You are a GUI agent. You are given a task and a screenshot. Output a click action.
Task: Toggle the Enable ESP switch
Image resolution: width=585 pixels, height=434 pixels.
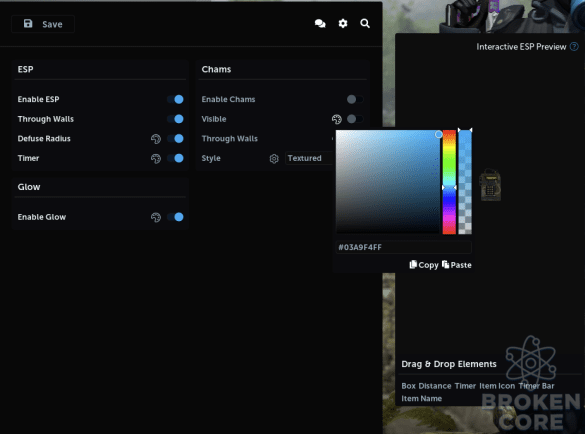click(x=175, y=99)
